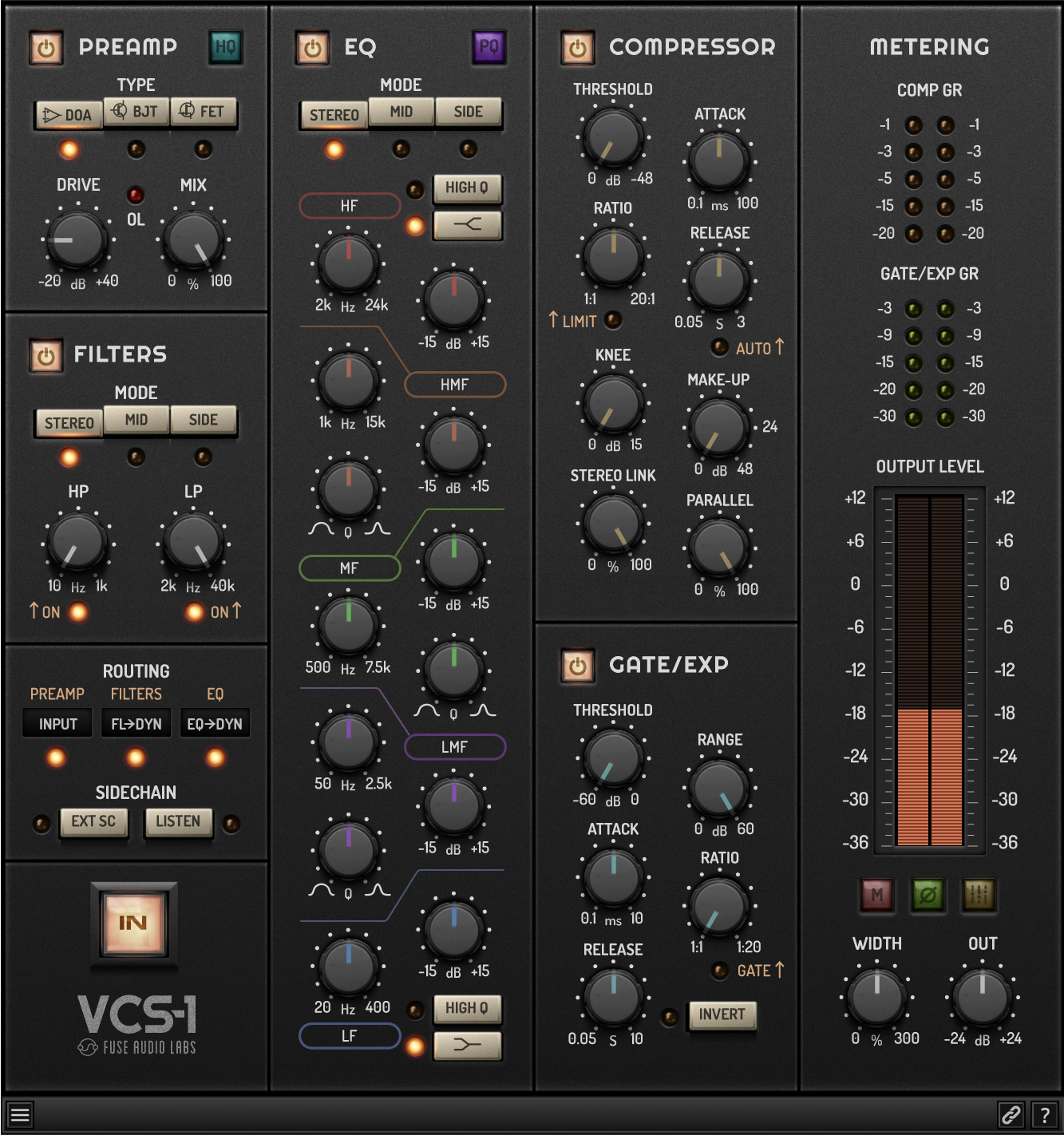
Task: Select the FET preamp type
Action: coord(204,112)
